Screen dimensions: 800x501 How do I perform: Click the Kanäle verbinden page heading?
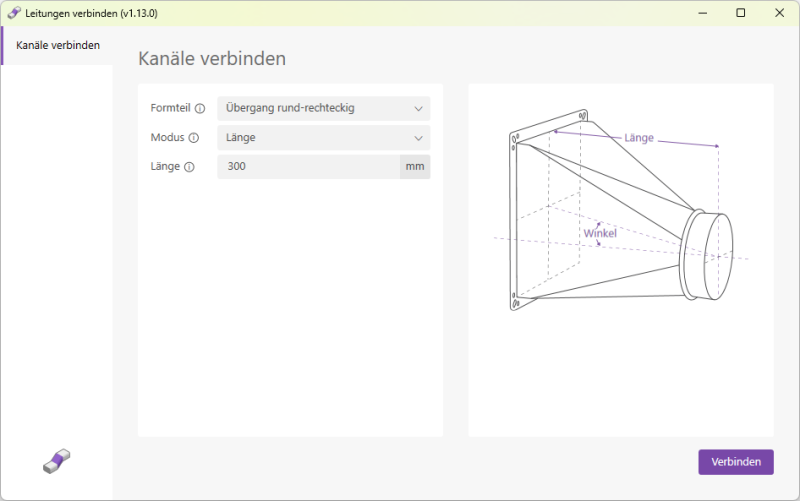pyautogui.click(x=212, y=59)
